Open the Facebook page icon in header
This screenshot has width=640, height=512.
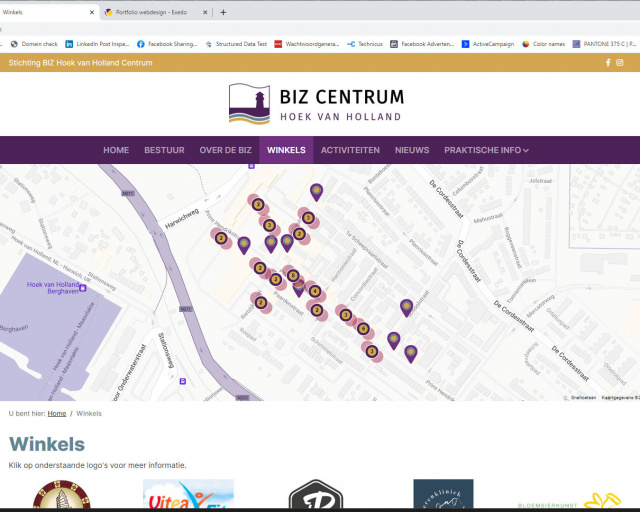point(608,63)
